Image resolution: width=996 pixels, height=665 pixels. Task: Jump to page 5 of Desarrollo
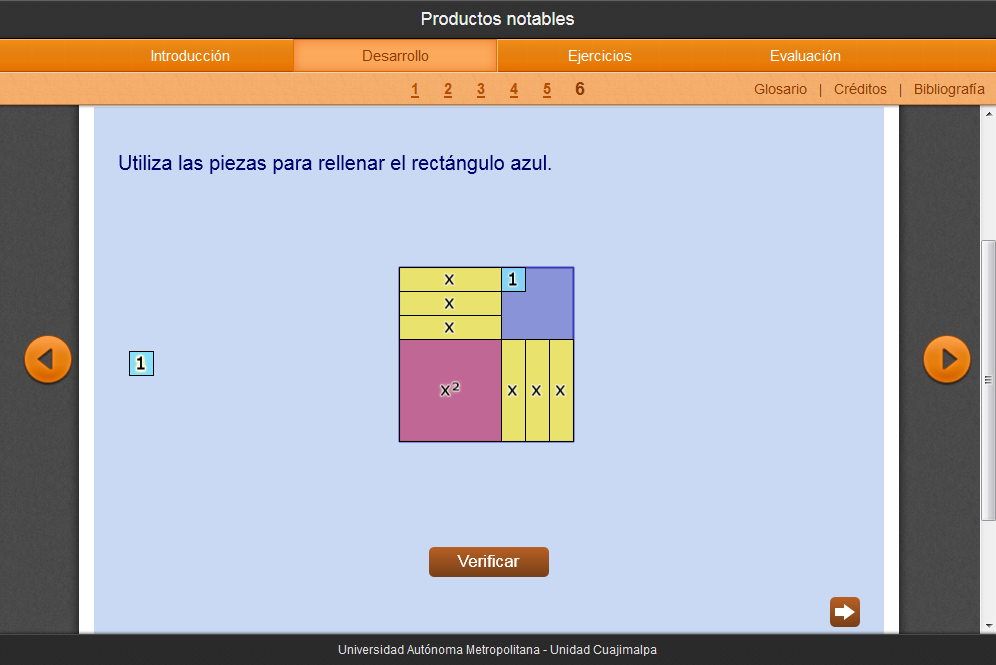pos(547,90)
